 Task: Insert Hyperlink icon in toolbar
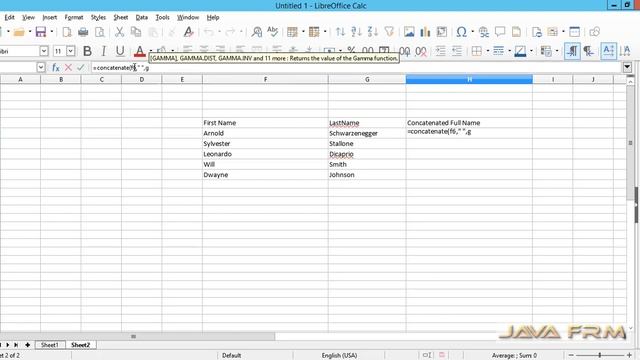pyautogui.click(x=484, y=32)
